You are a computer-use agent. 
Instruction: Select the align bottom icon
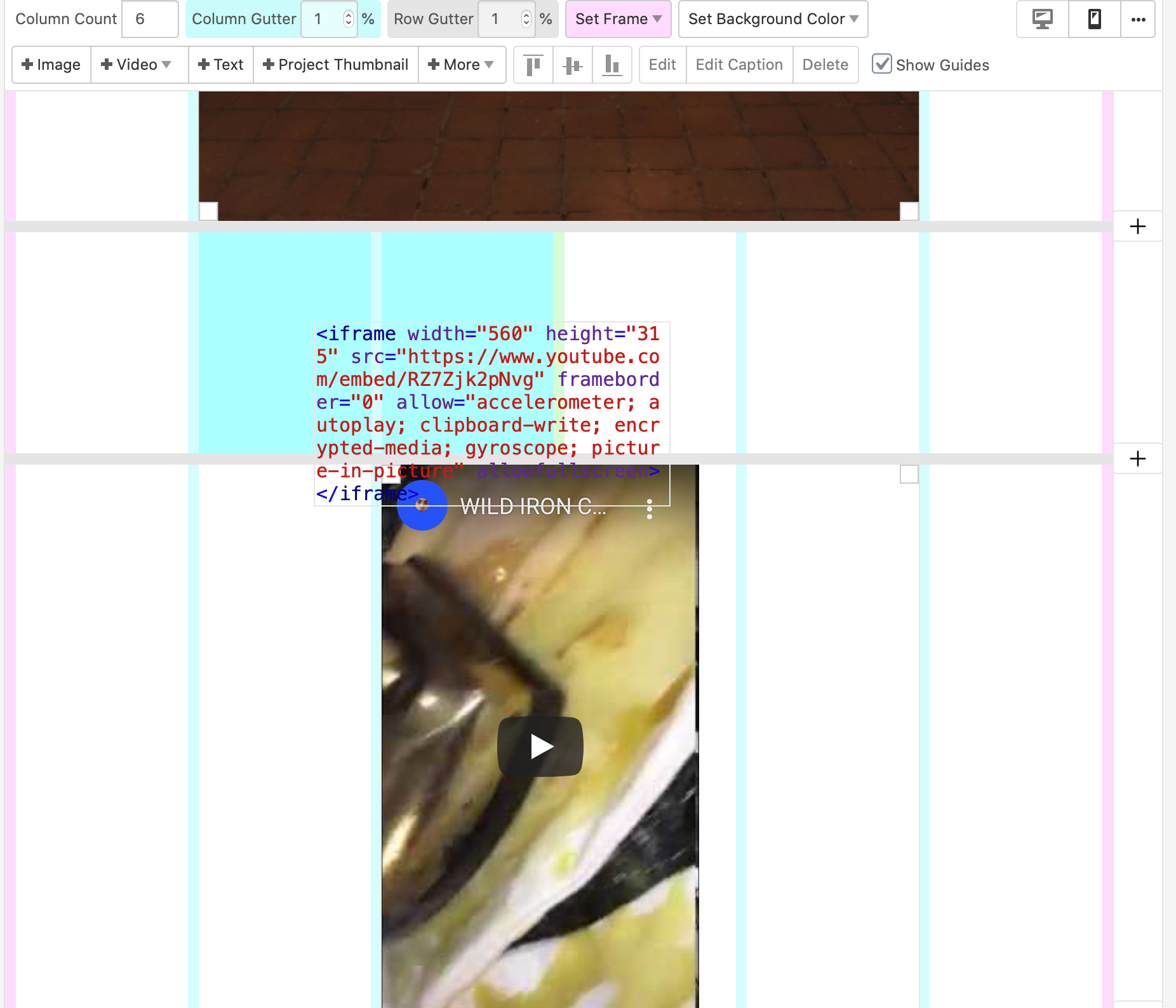[x=611, y=64]
